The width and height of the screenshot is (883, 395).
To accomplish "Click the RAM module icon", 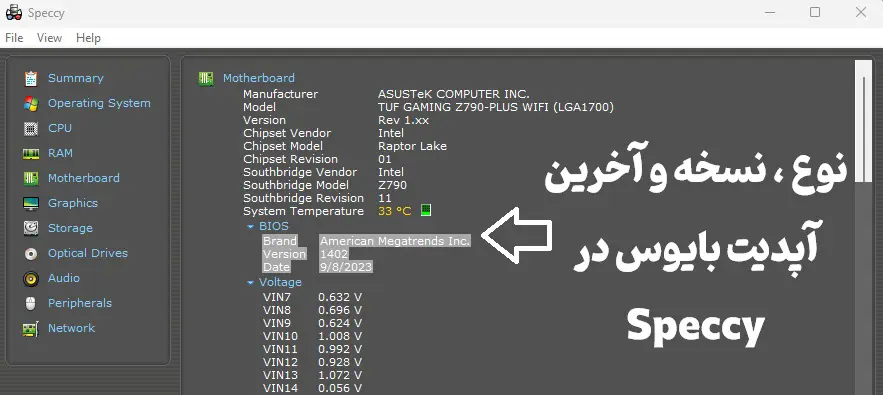I will tap(31, 153).
